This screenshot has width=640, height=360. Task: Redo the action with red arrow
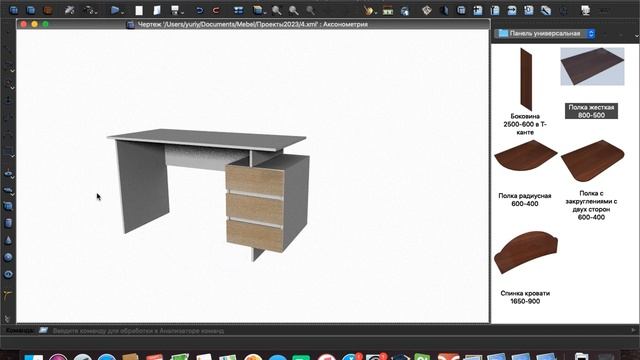(x=216, y=10)
